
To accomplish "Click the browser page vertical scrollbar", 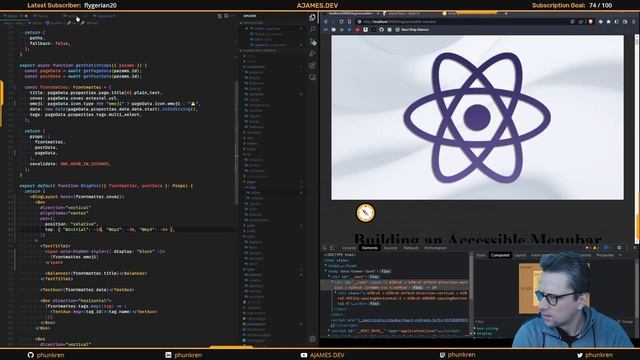I will (x=637, y=139).
